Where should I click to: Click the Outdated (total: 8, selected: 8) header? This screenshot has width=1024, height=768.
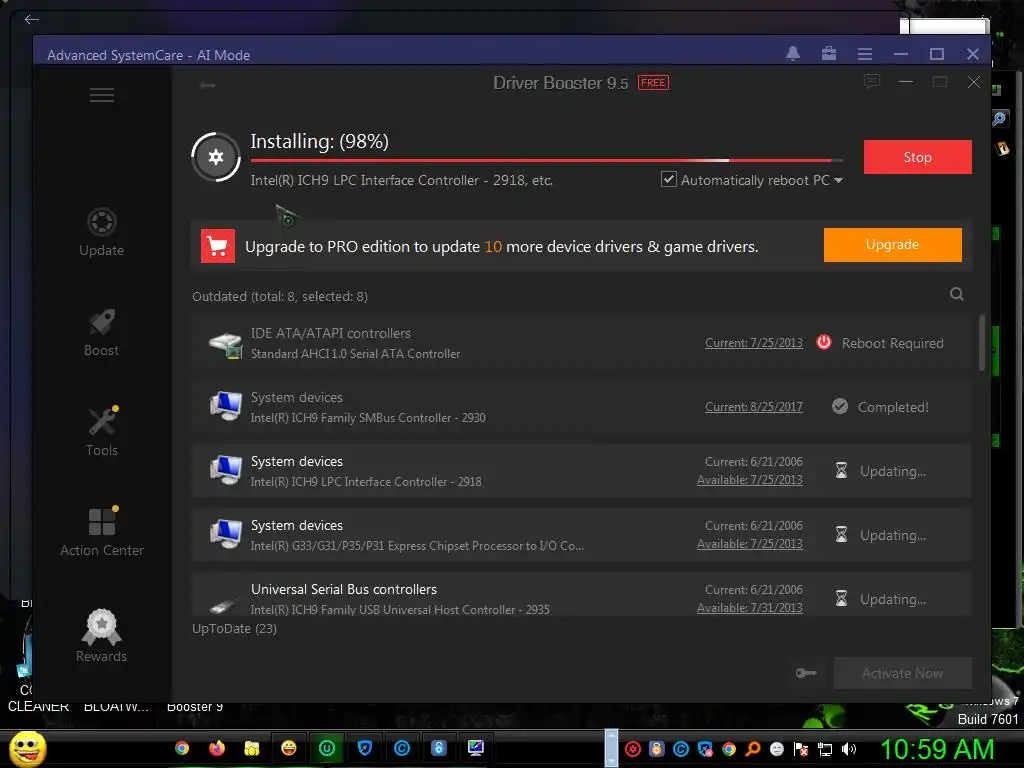point(280,296)
